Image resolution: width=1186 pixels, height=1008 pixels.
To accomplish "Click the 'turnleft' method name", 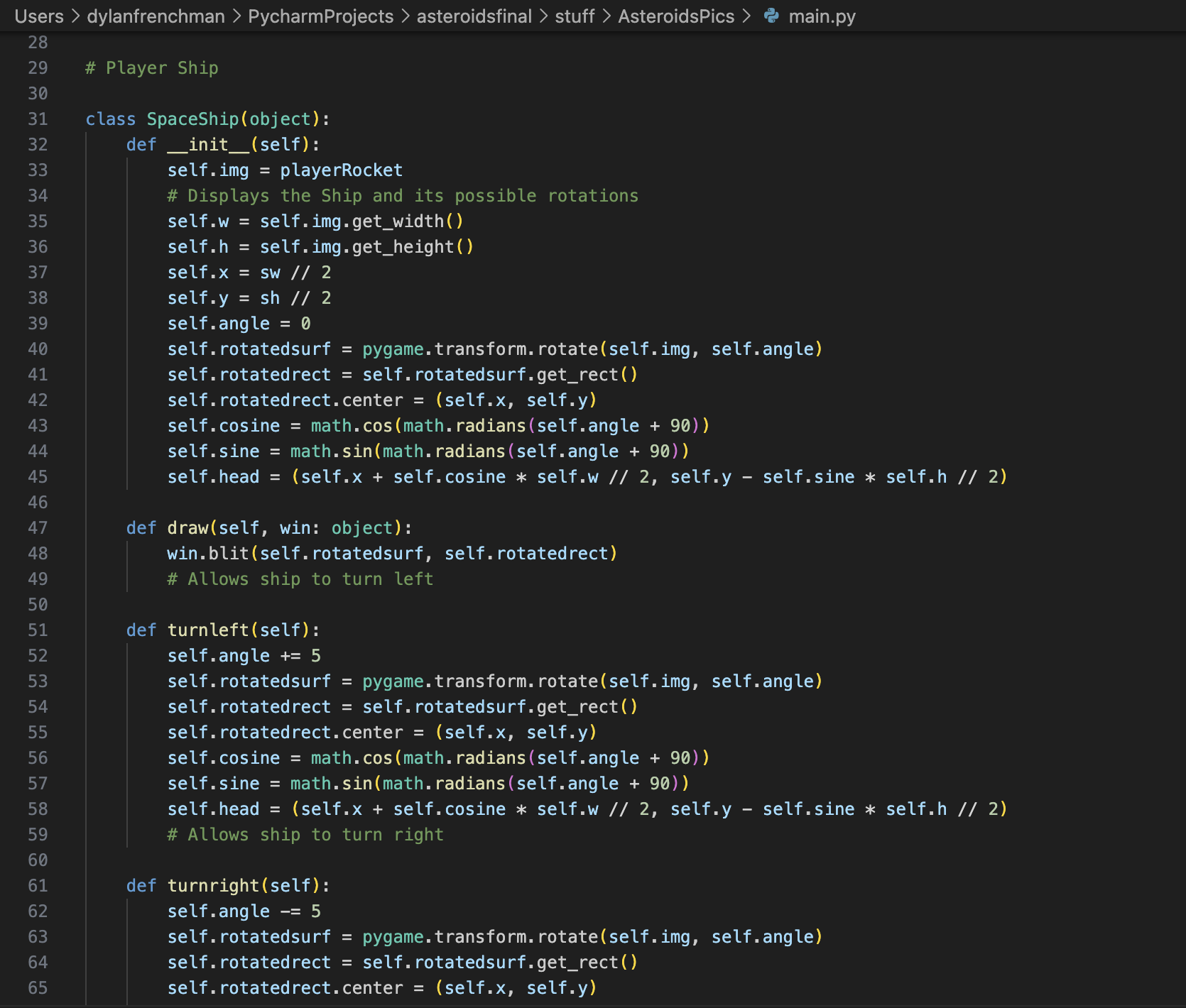I will (x=208, y=630).
